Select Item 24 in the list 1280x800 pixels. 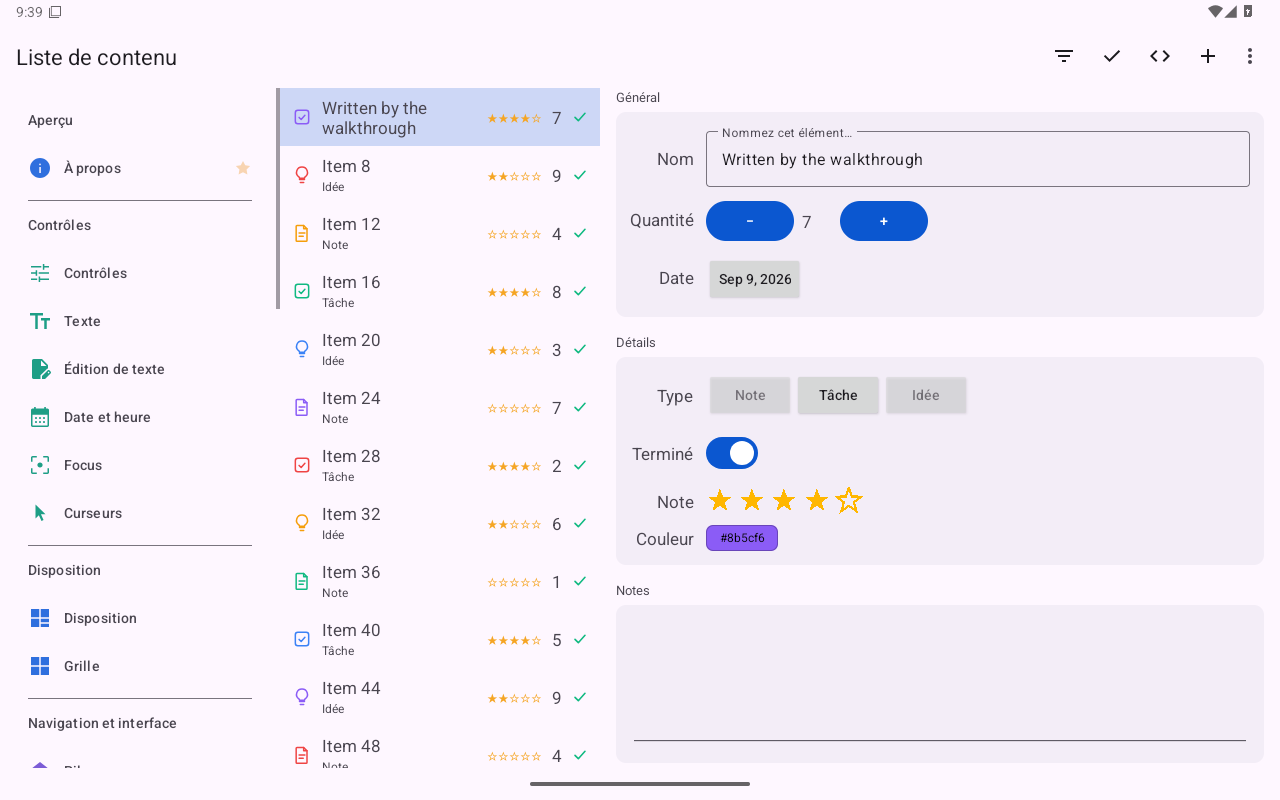pos(440,407)
